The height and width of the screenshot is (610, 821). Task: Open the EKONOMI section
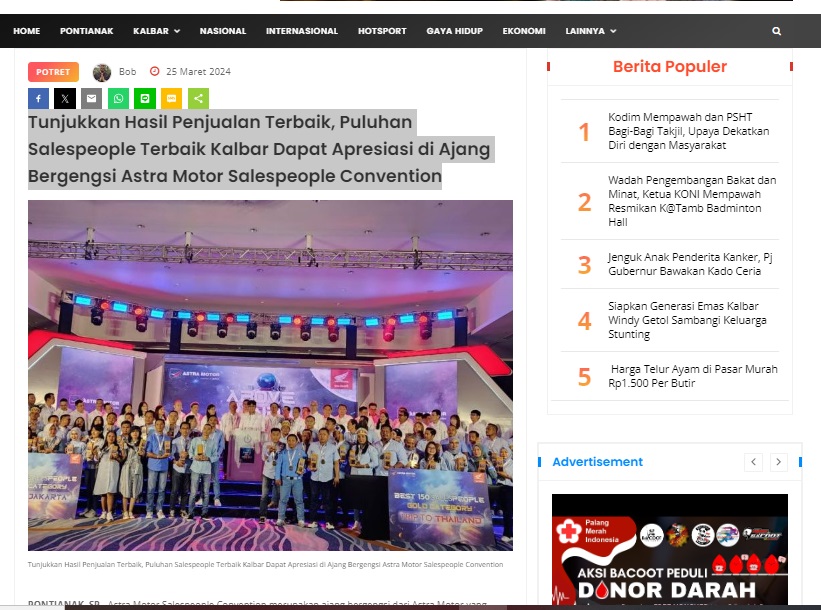(524, 31)
